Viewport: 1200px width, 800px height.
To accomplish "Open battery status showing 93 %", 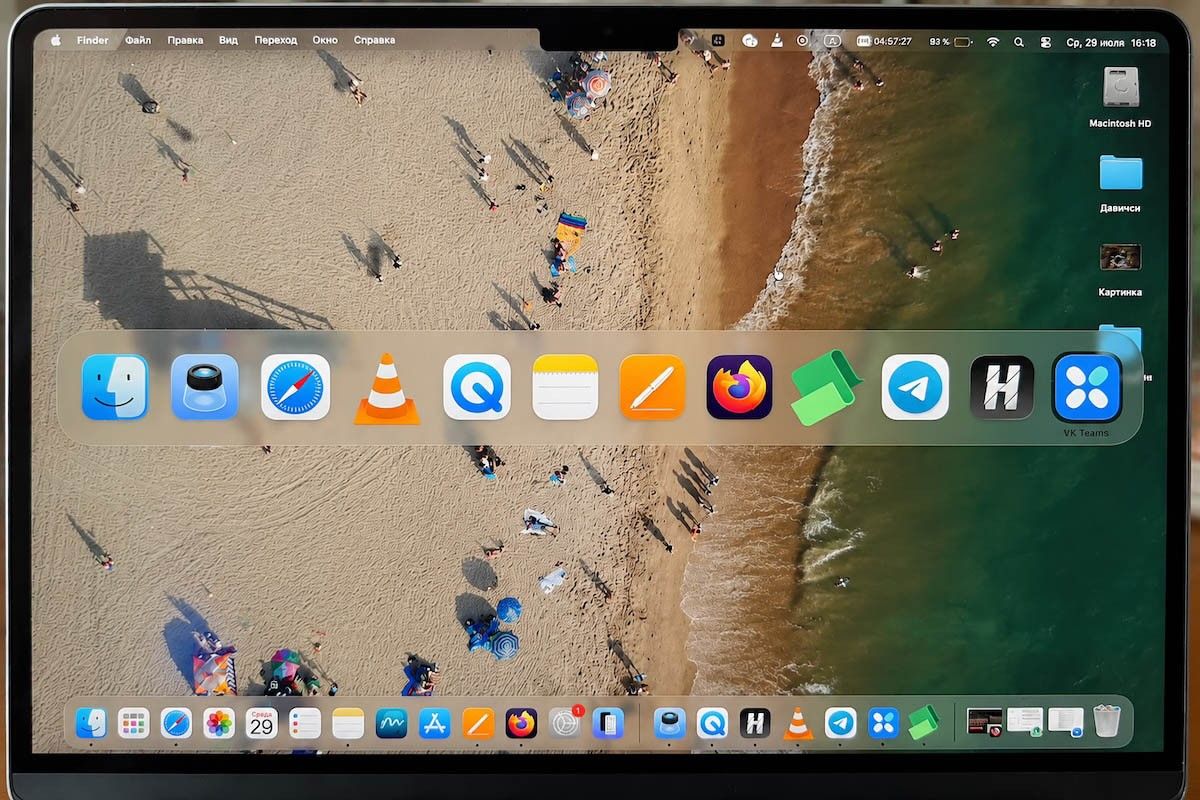I will (x=951, y=42).
